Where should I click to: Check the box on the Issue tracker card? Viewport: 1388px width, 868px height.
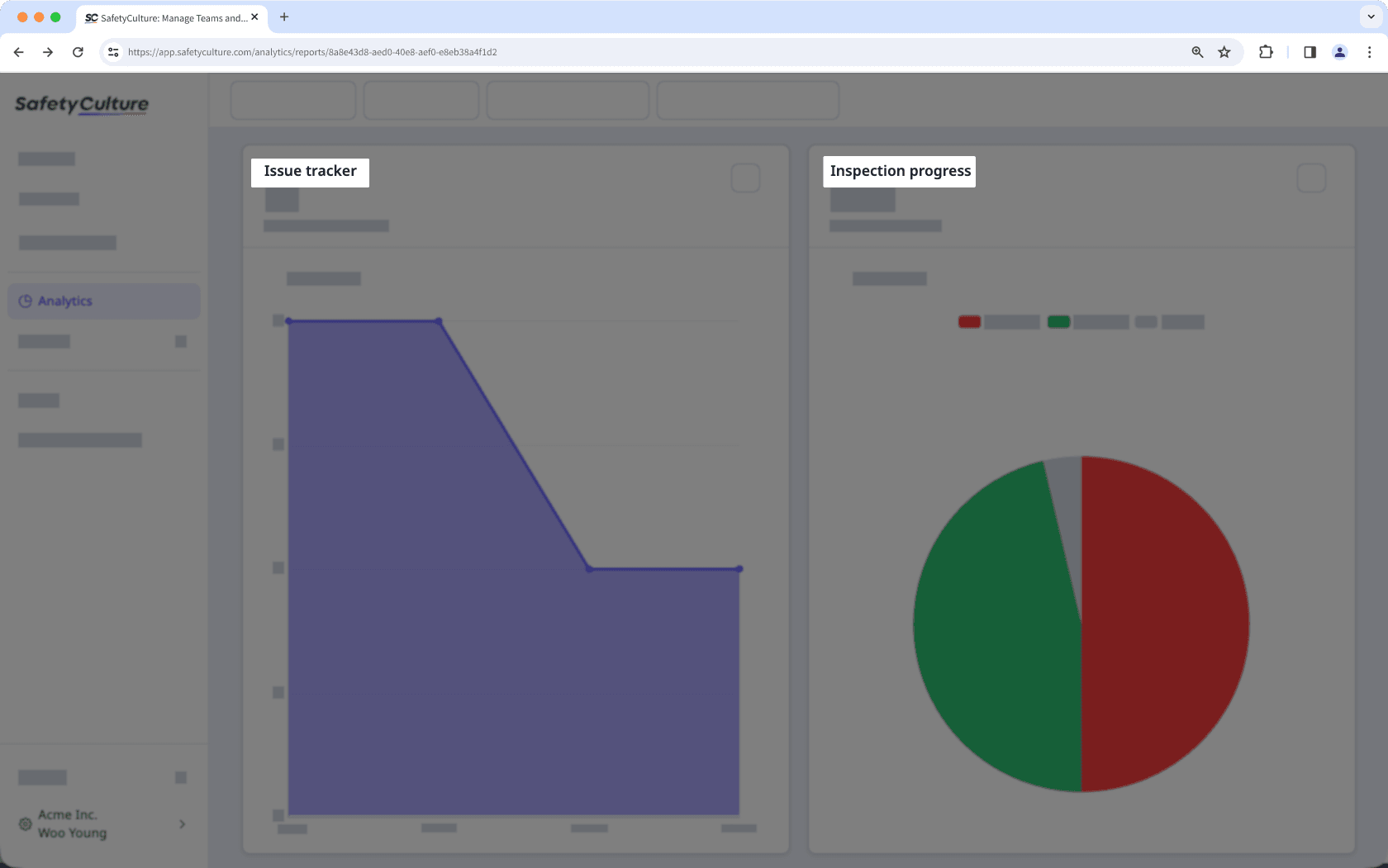[744, 177]
